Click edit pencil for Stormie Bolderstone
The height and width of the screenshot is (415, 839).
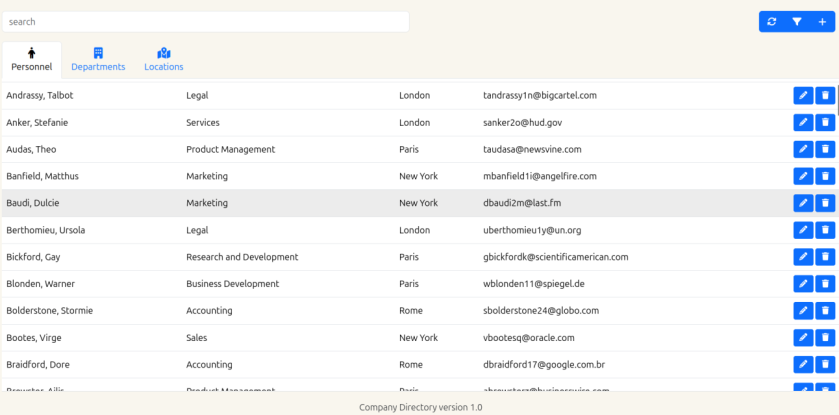coord(802,311)
